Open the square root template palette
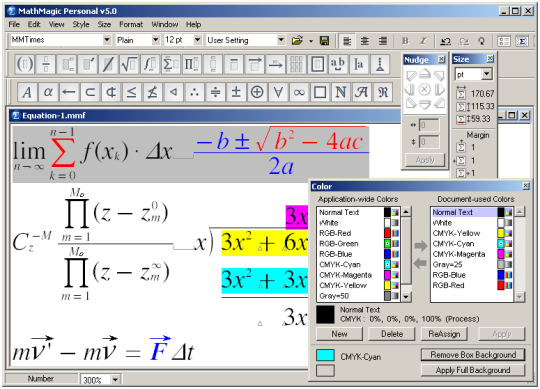Viewport: 540px width, 389px height. pyautogui.click(x=129, y=64)
